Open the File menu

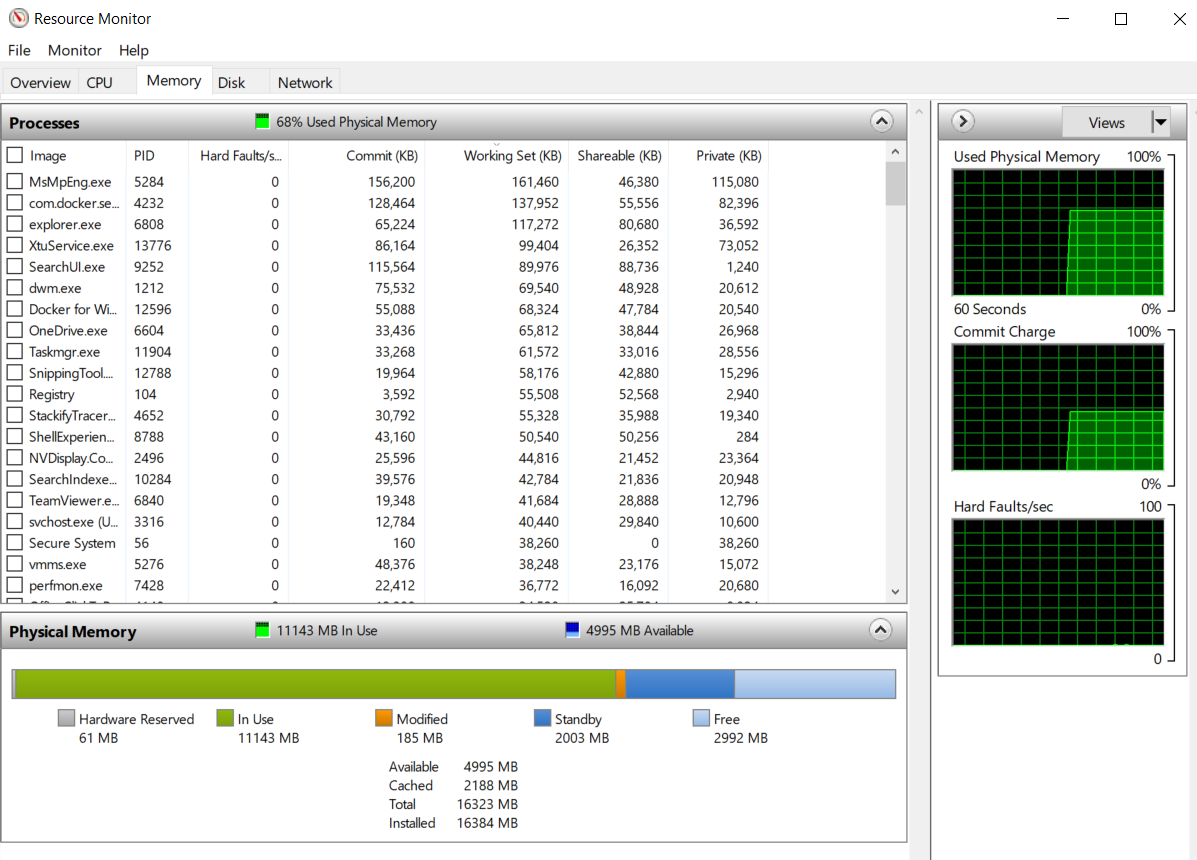(x=19, y=50)
